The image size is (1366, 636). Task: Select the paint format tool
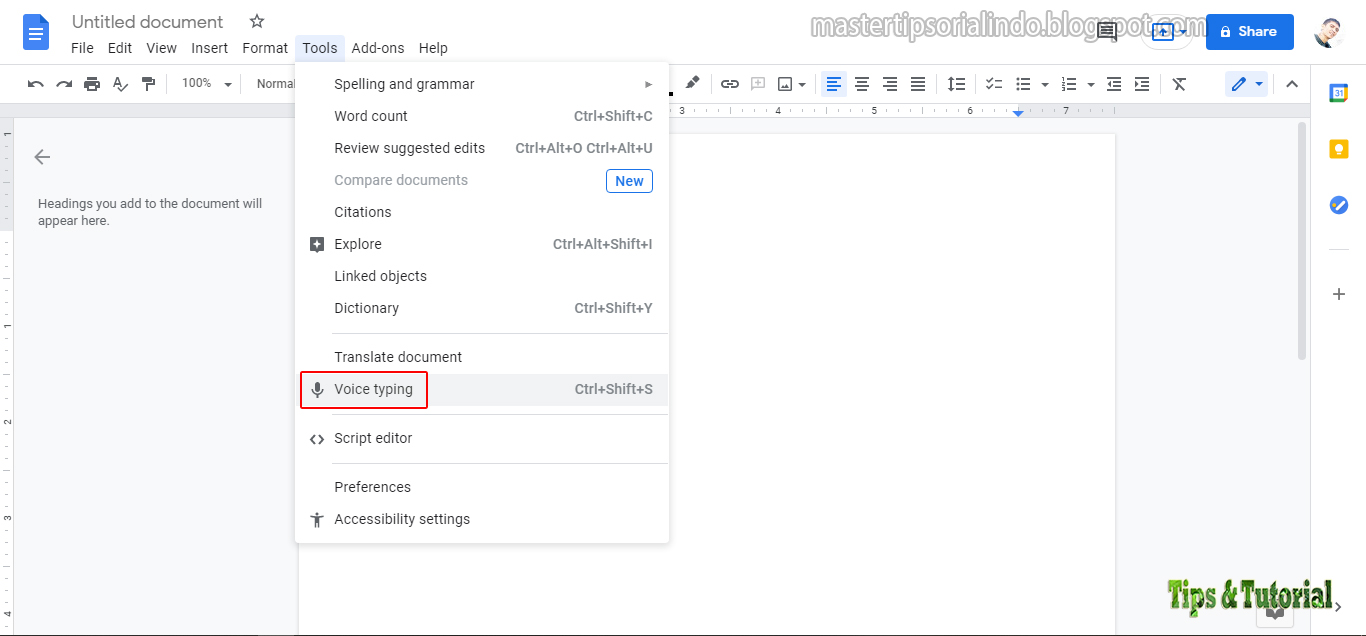[x=148, y=84]
